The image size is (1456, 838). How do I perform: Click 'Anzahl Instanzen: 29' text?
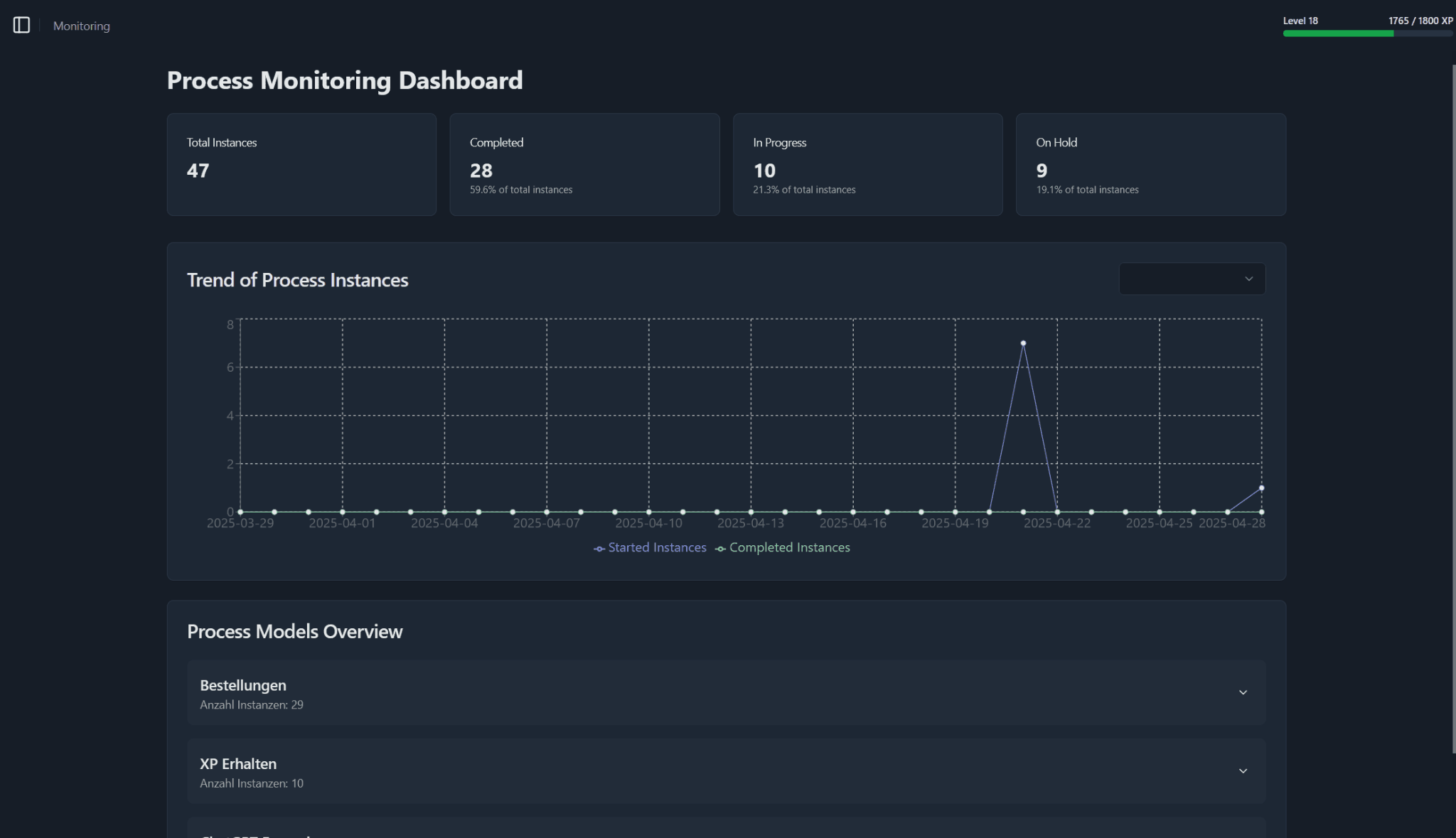(x=252, y=705)
